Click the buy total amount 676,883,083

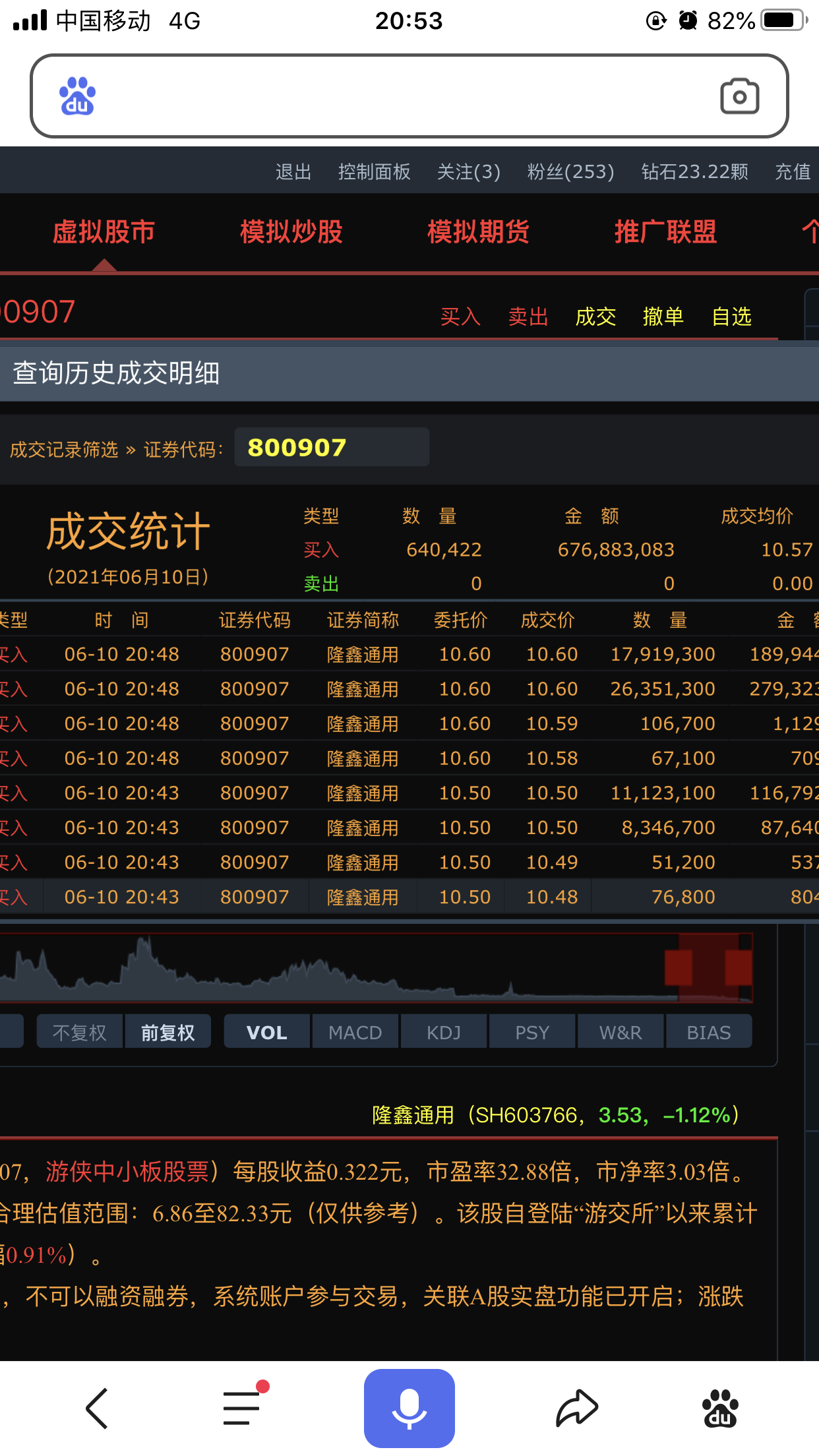pos(616,550)
